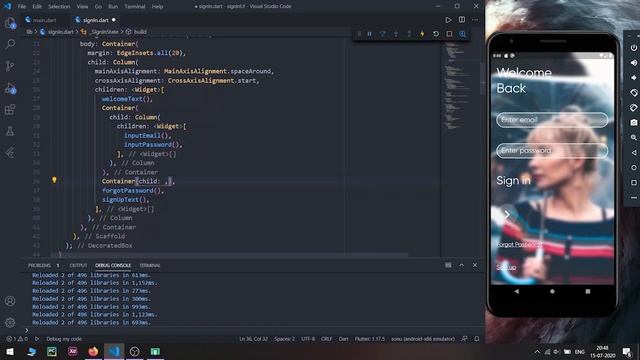The width and height of the screenshot is (640, 360).
Task: Click Enter password field in emulator
Action: [x=552, y=151]
